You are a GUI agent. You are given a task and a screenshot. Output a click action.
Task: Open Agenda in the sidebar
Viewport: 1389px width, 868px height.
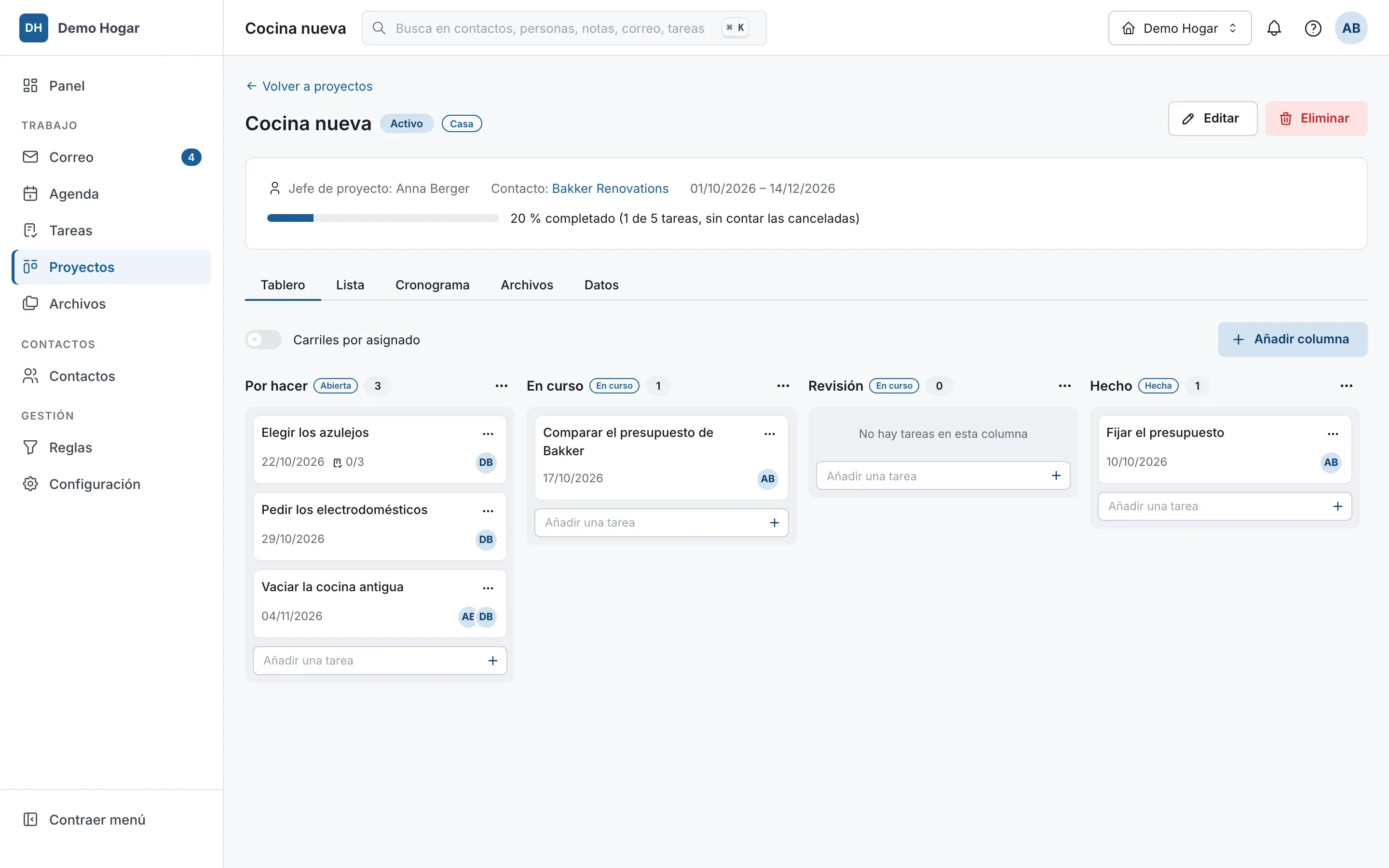(x=111, y=193)
